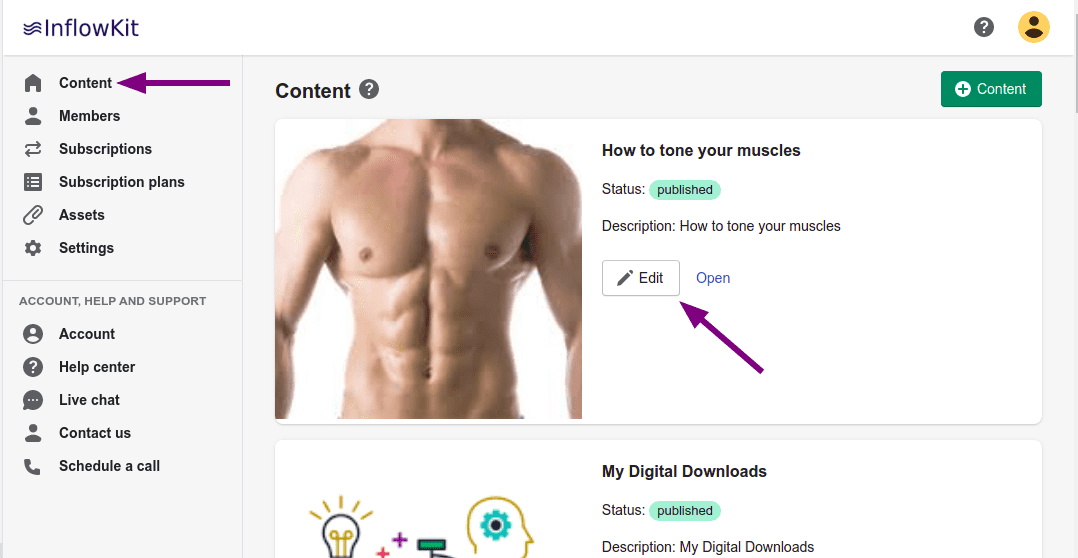Screen dimensions: 1078x558
Task: Click the Live chat bubble icon
Action: (33, 400)
